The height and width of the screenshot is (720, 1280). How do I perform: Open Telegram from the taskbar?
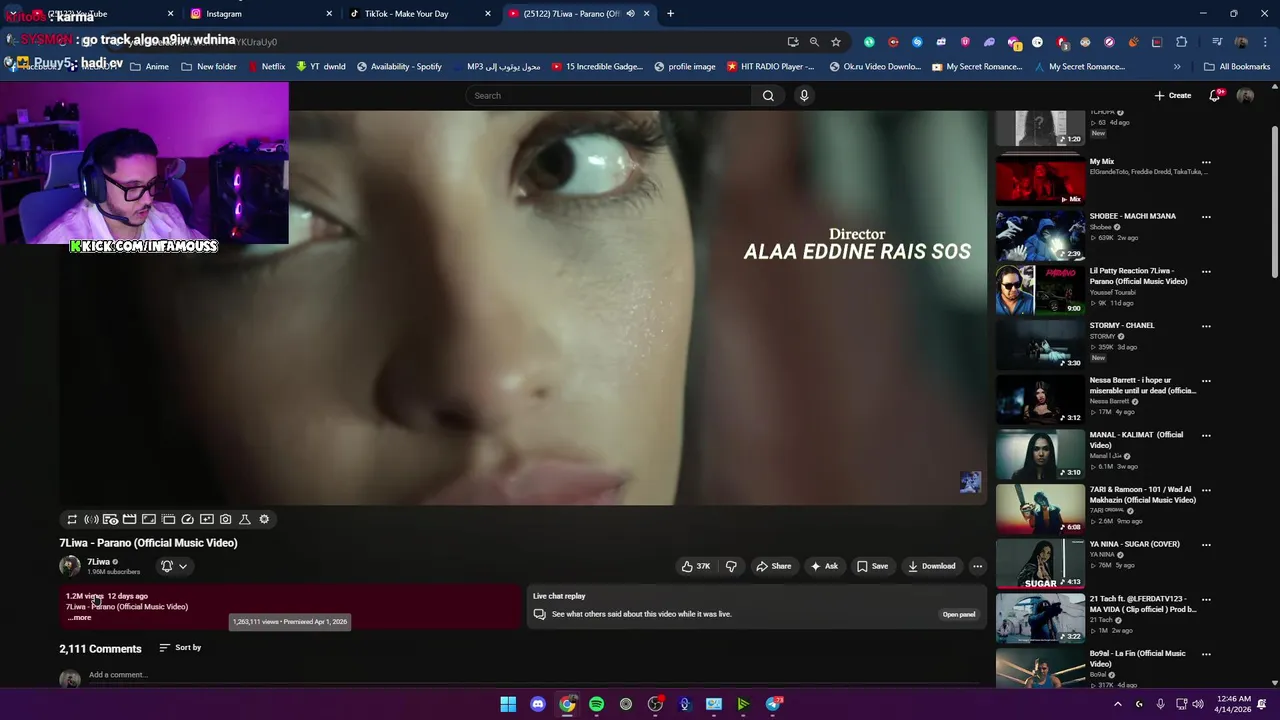[x=774, y=704]
